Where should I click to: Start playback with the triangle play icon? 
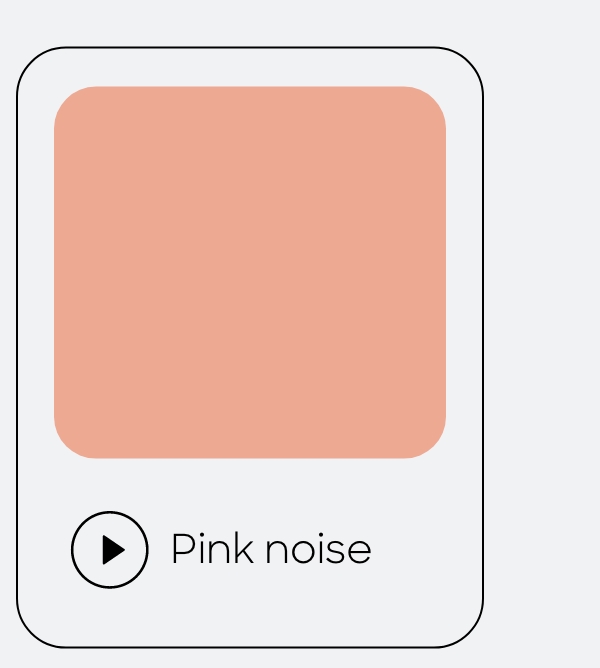pos(113,550)
